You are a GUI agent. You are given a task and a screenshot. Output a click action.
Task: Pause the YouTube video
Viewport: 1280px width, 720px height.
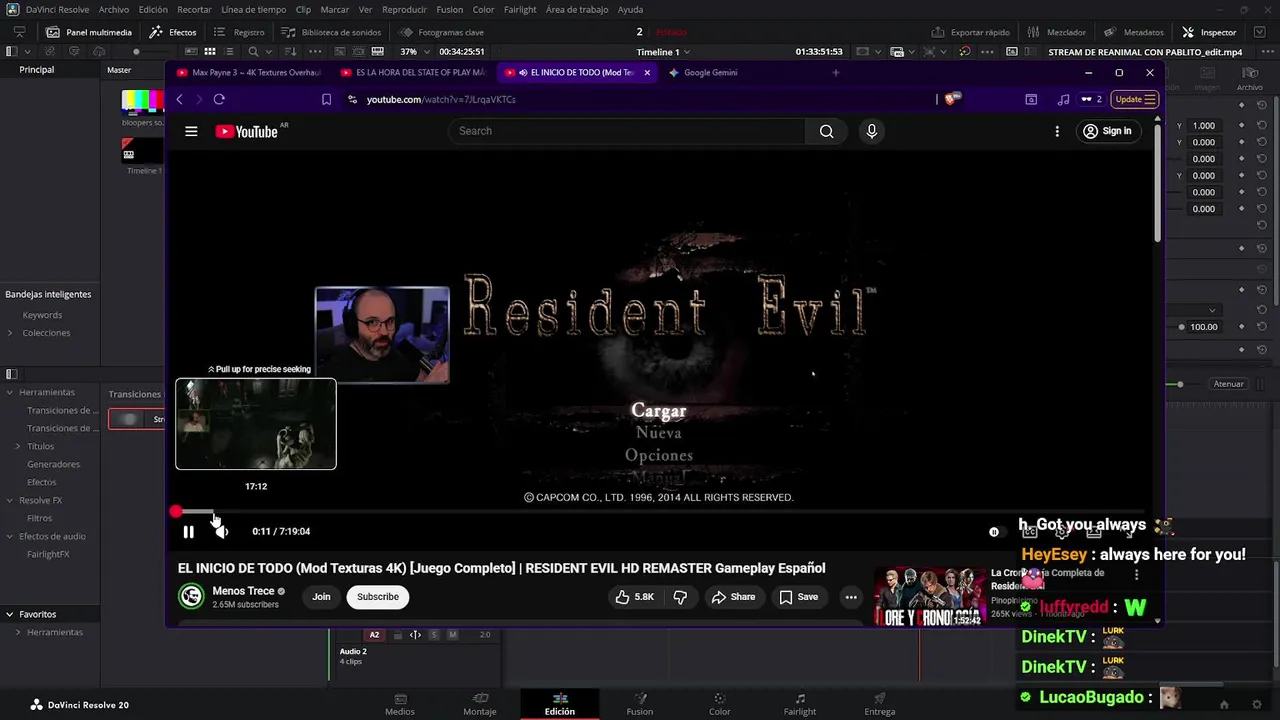click(x=188, y=532)
